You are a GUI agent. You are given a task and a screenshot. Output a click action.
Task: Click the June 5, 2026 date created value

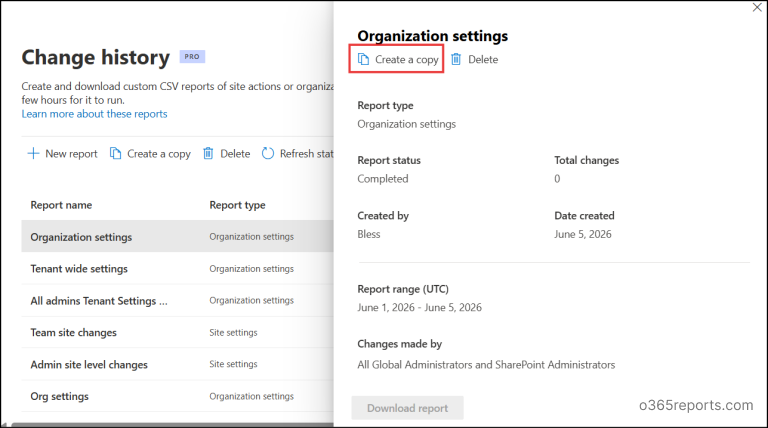[583, 234]
